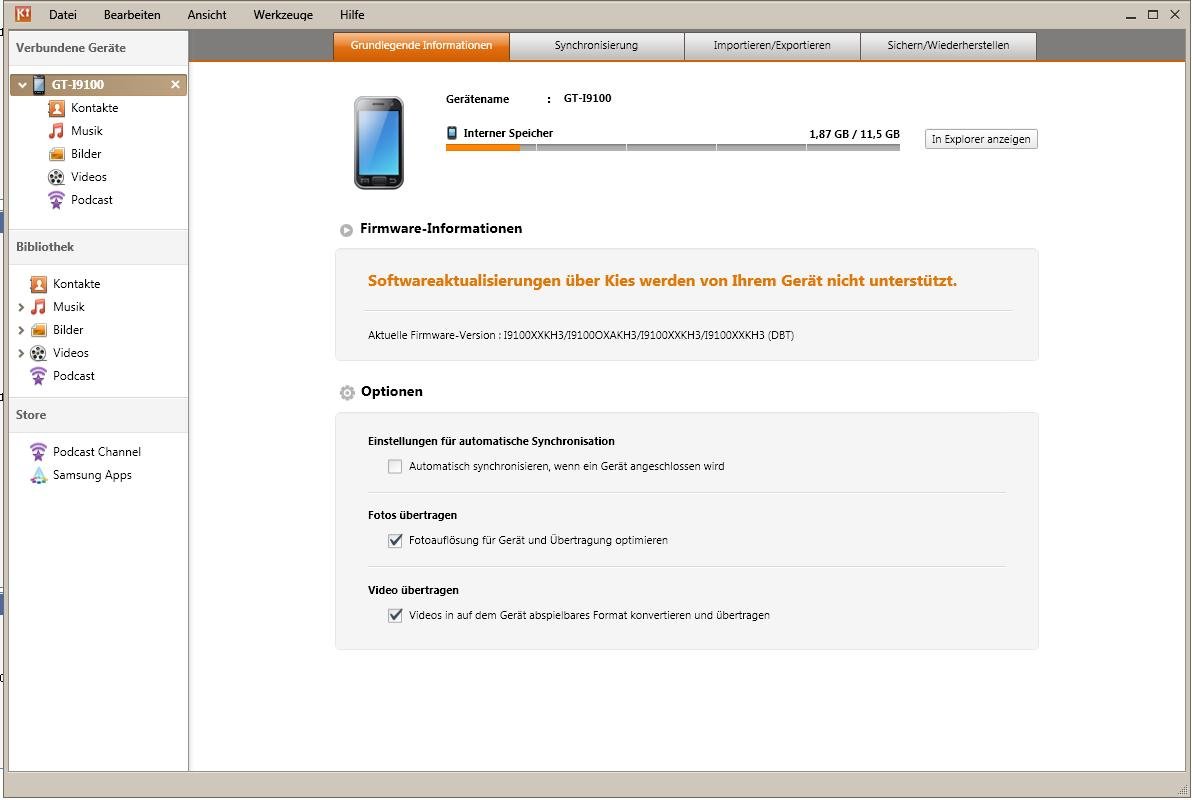
Task: Close the Kies window
Action: click(x=1175, y=14)
